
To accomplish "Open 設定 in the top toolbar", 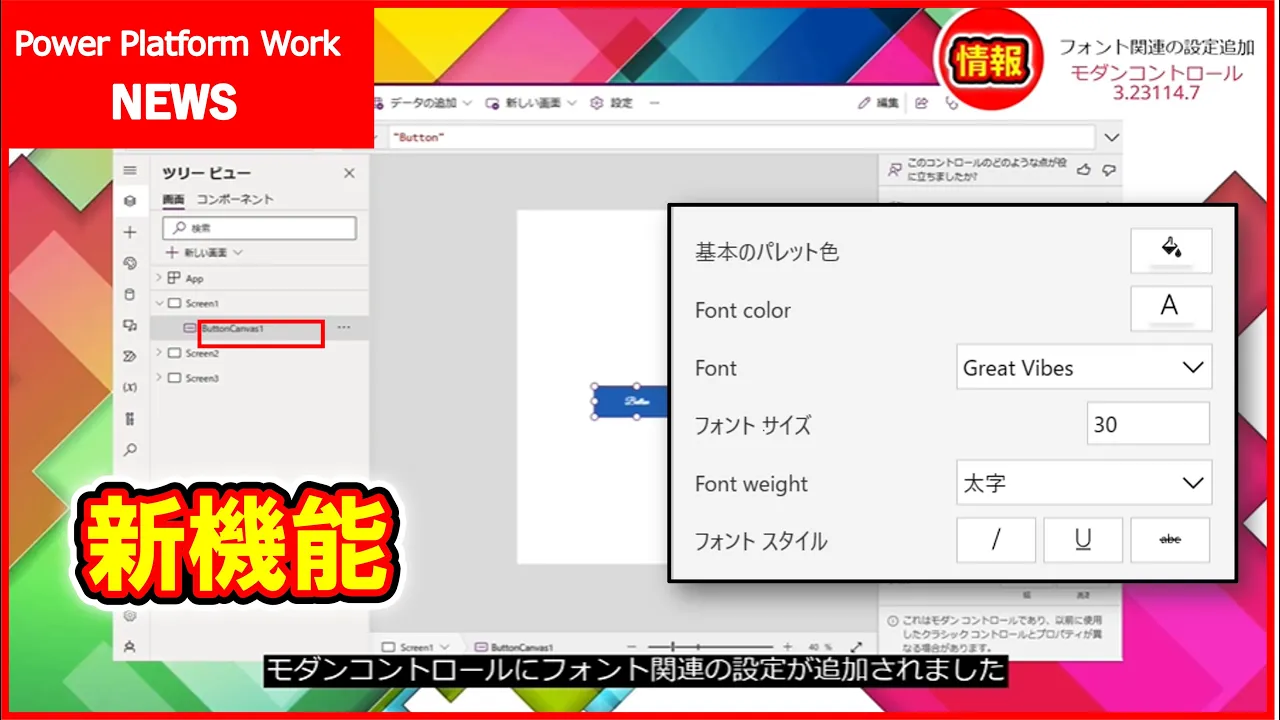I will coord(612,102).
